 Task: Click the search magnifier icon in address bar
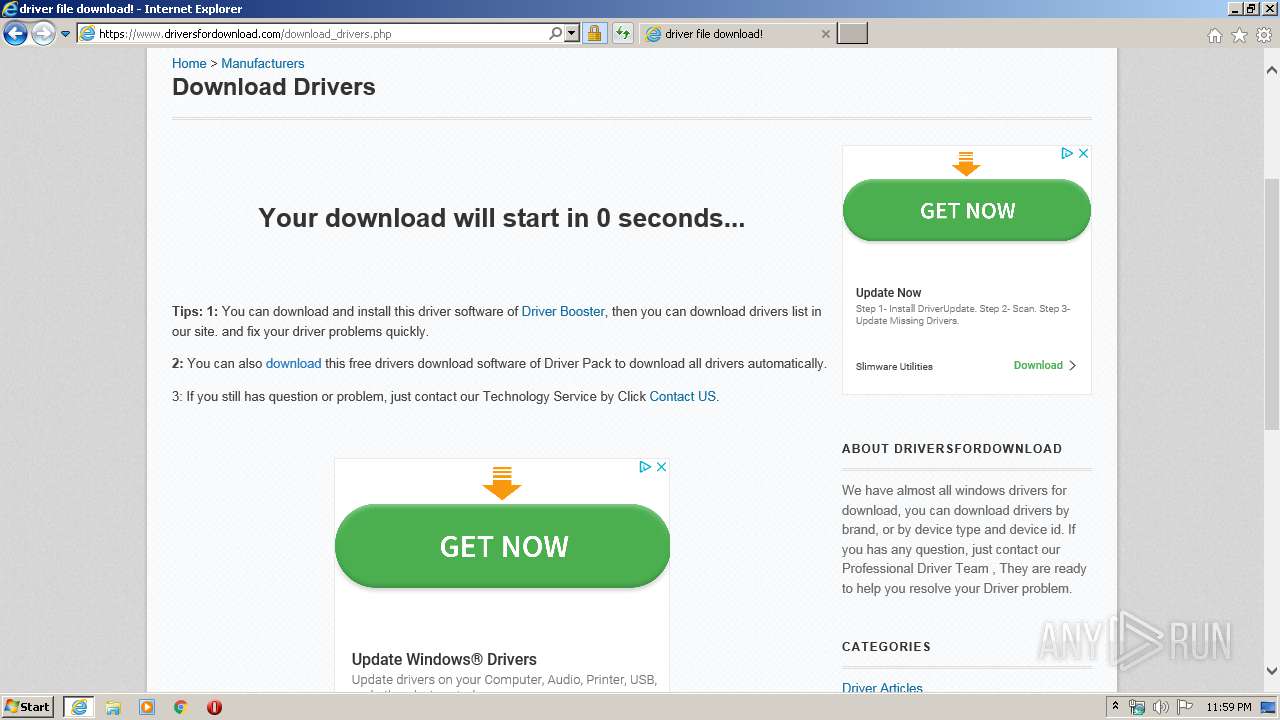pos(556,34)
